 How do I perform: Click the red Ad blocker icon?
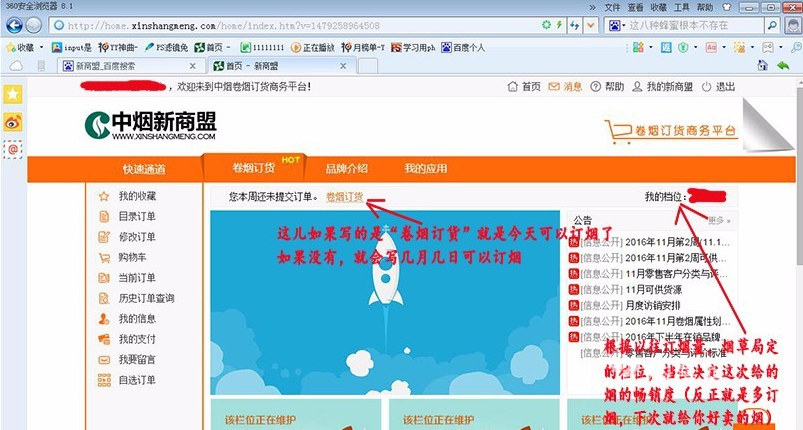tap(711, 48)
